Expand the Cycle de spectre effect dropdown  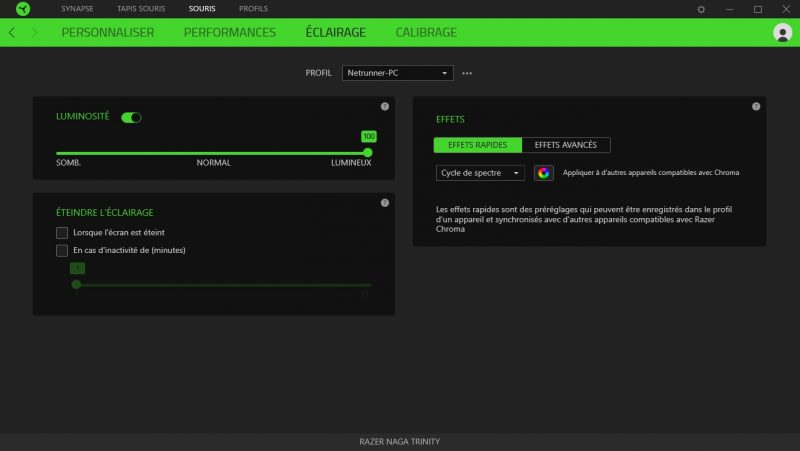pos(480,173)
